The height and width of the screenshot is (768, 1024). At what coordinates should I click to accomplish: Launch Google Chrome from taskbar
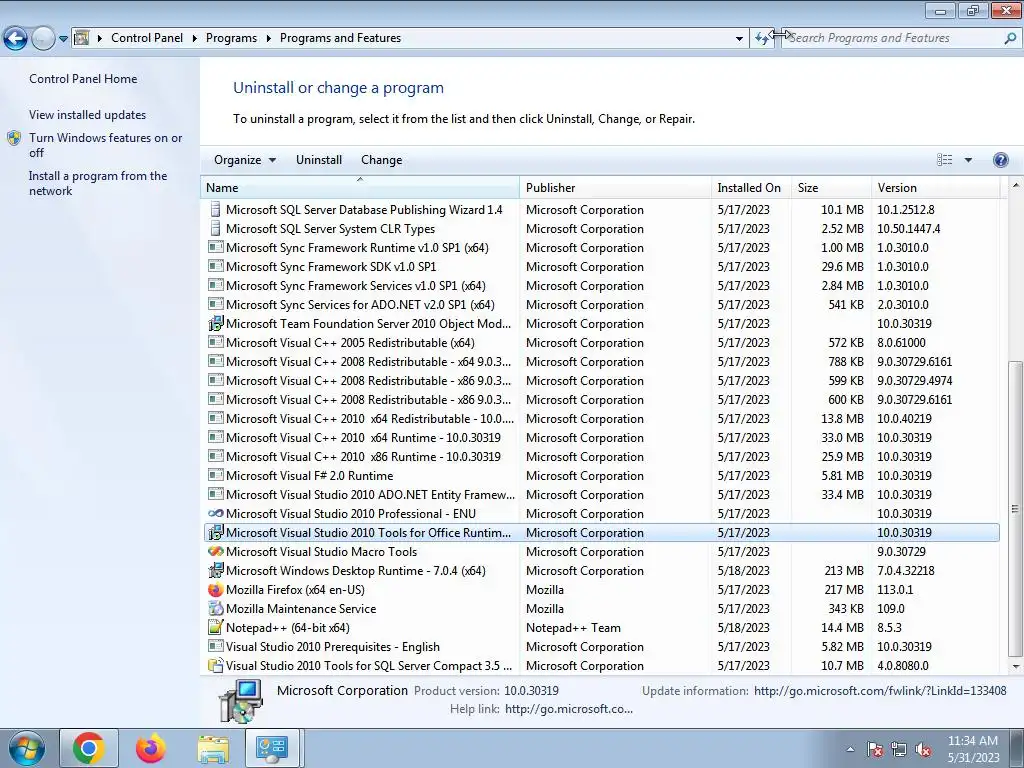click(x=89, y=748)
